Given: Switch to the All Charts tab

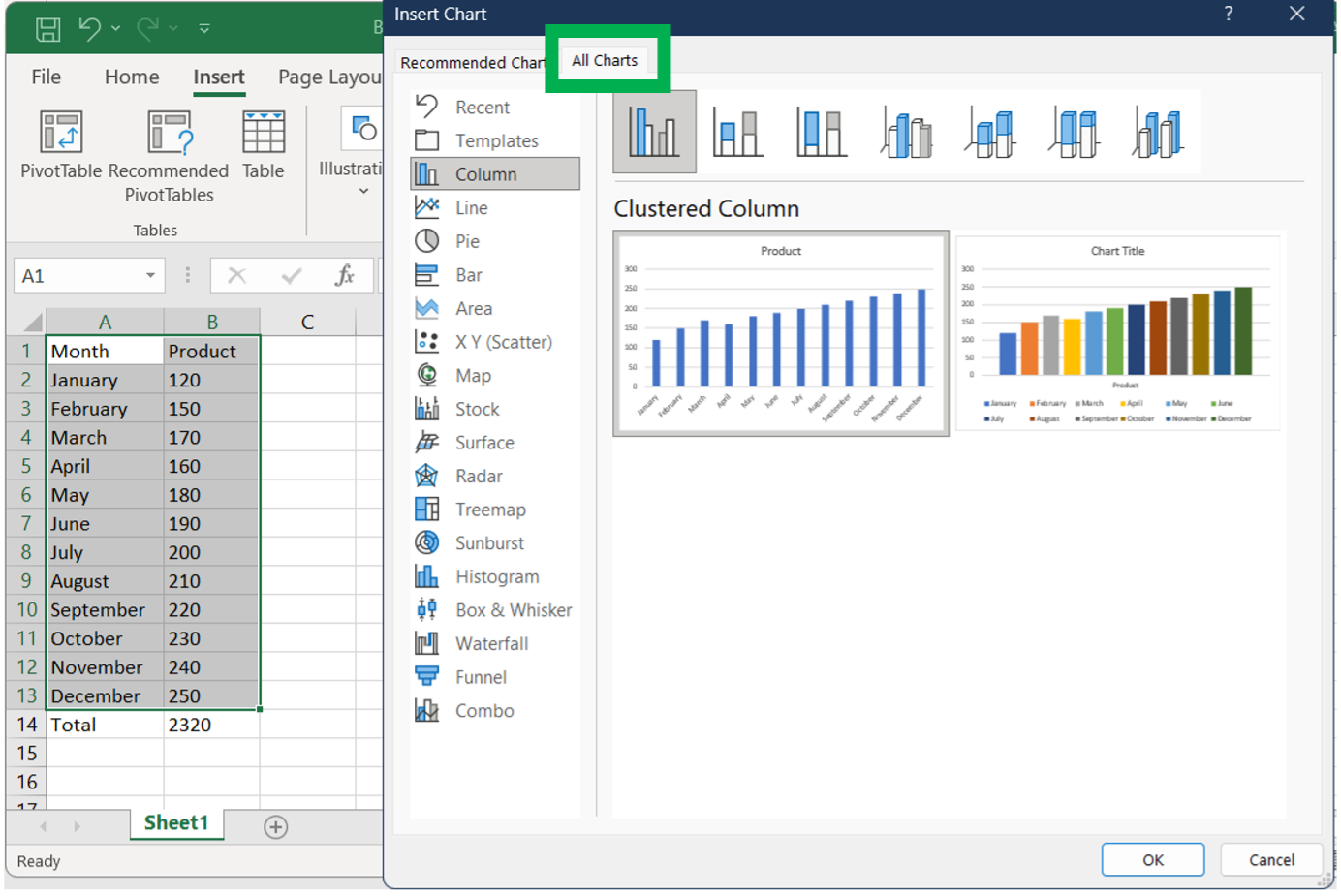Looking at the screenshot, I should tap(605, 59).
